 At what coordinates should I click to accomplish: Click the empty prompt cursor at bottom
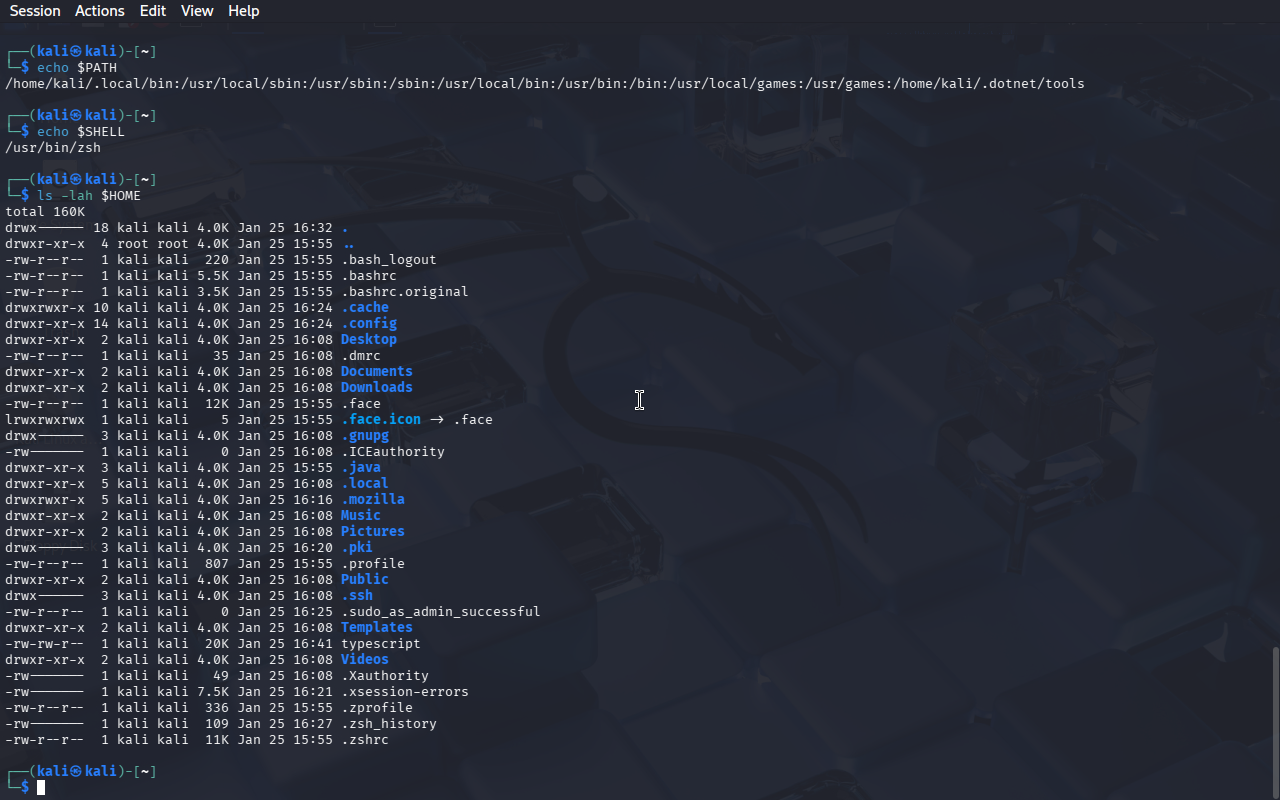(x=41, y=788)
